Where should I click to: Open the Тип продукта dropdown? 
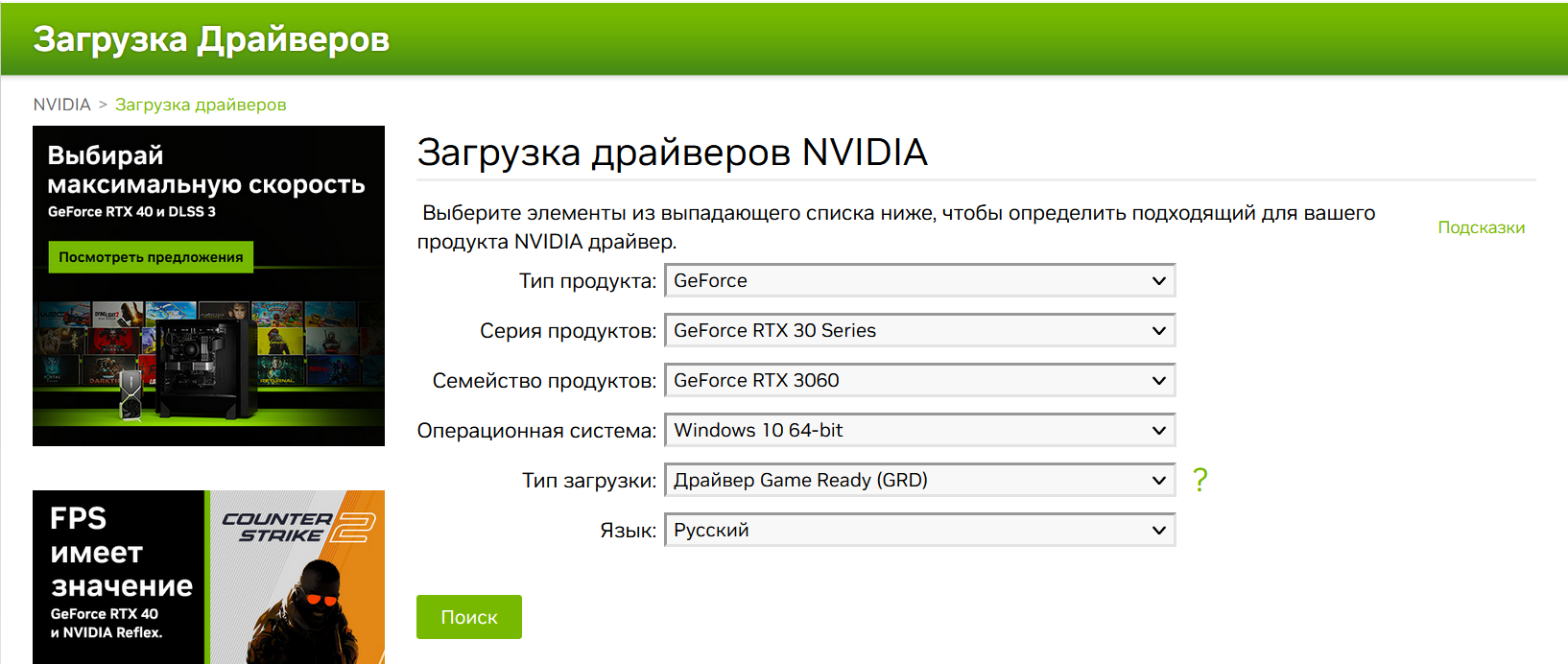pyautogui.click(x=918, y=281)
